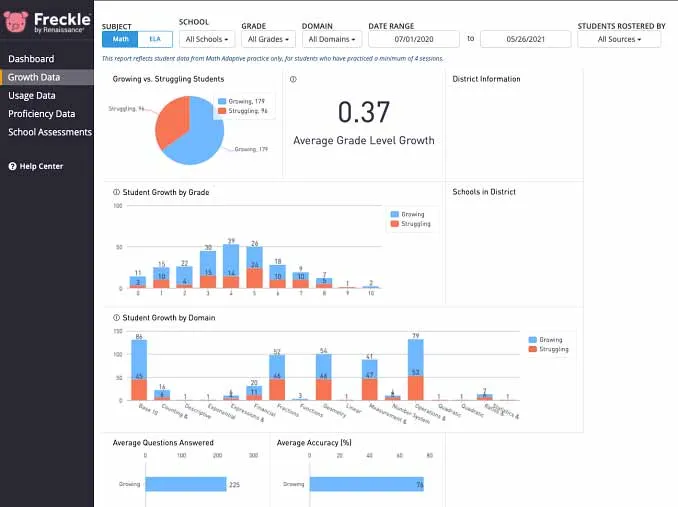Click the Help Center question mark icon

(12, 166)
